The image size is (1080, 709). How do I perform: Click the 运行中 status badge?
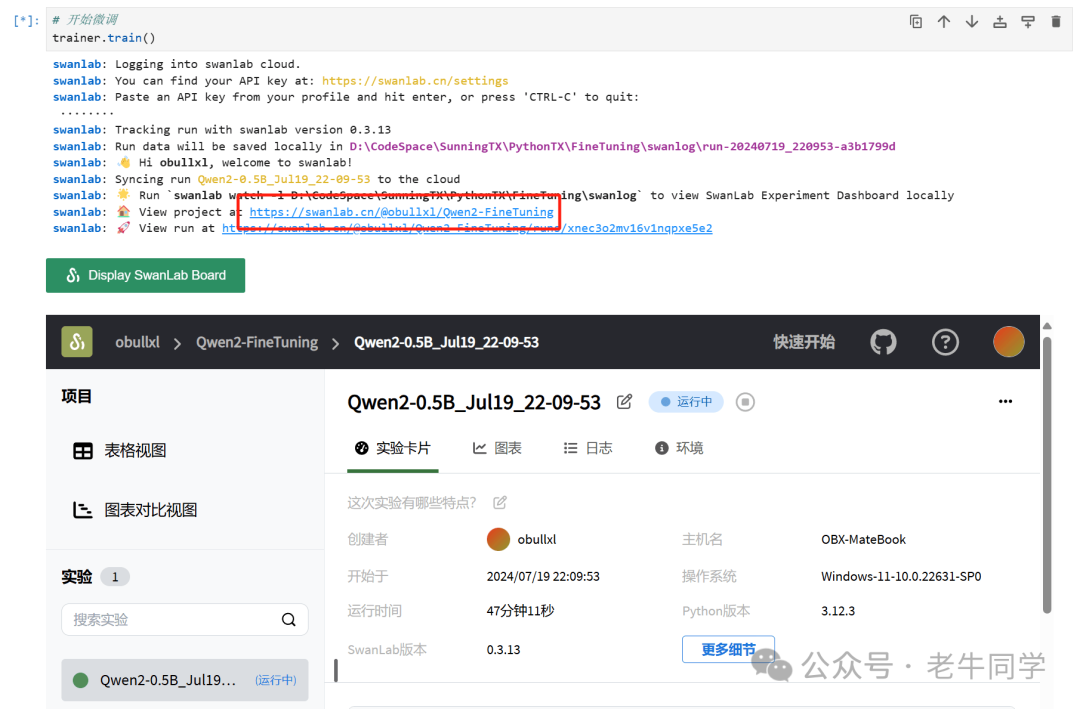[x=686, y=402]
